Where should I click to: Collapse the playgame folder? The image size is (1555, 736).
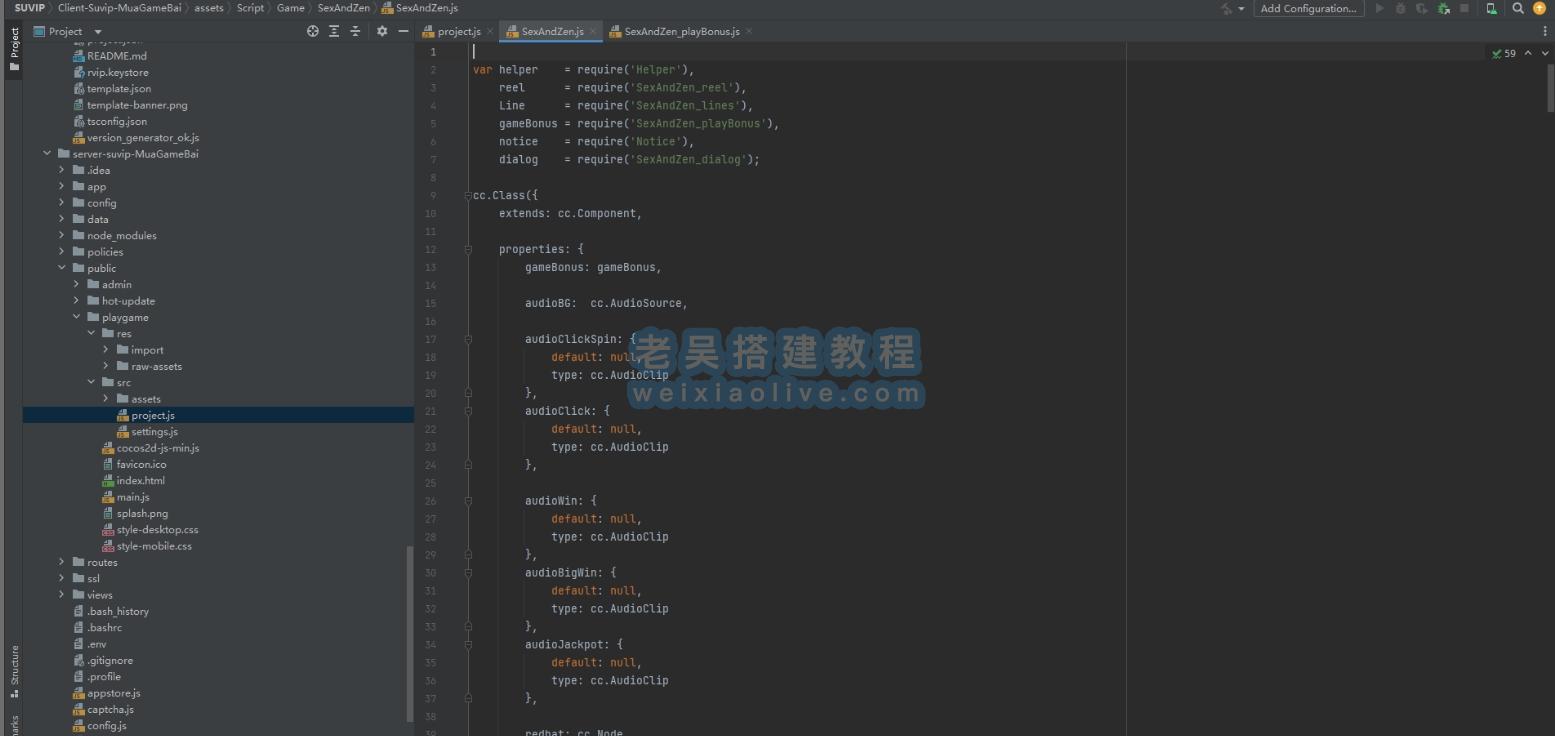point(77,318)
